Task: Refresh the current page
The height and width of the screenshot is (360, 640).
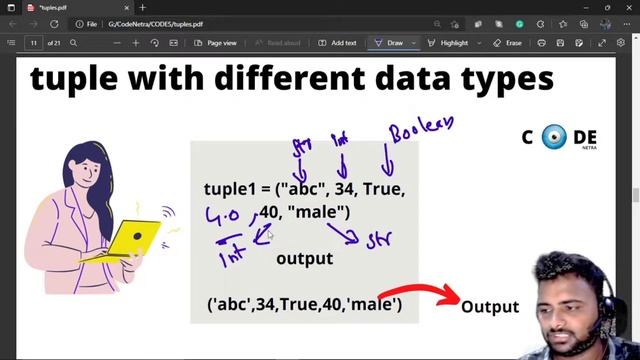Action: pyautogui.click(x=54, y=24)
